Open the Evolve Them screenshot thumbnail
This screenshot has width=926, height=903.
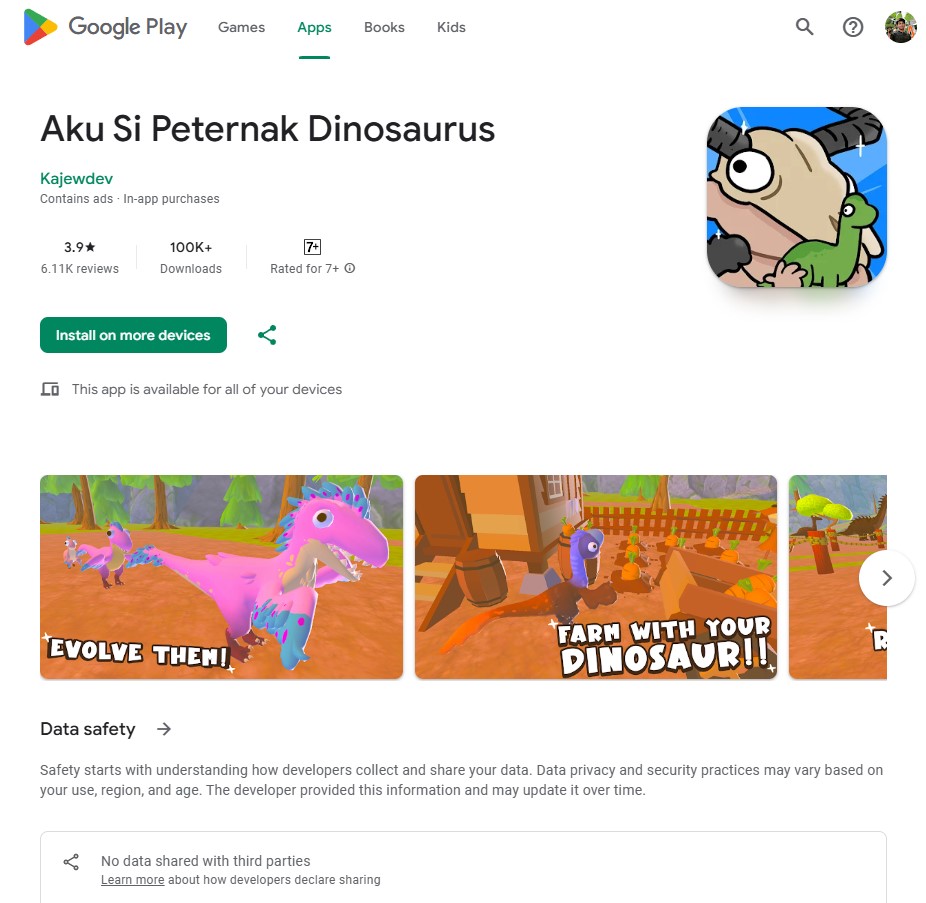click(x=221, y=577)
